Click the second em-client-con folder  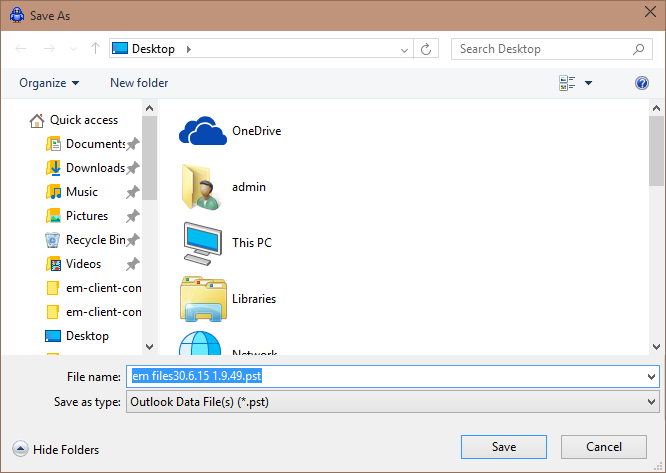pyautogui.click(x=93, y=312)
